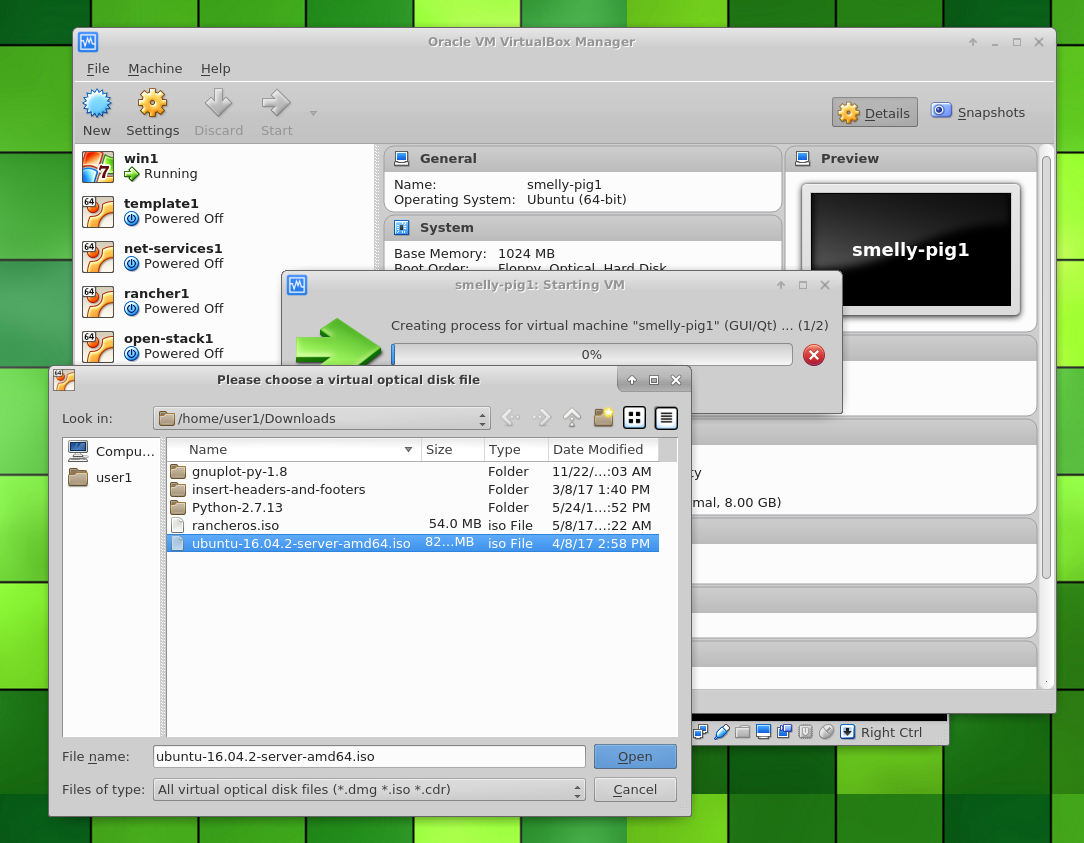
Task: Create new folder in file dialog
Action: pos(604,418)
